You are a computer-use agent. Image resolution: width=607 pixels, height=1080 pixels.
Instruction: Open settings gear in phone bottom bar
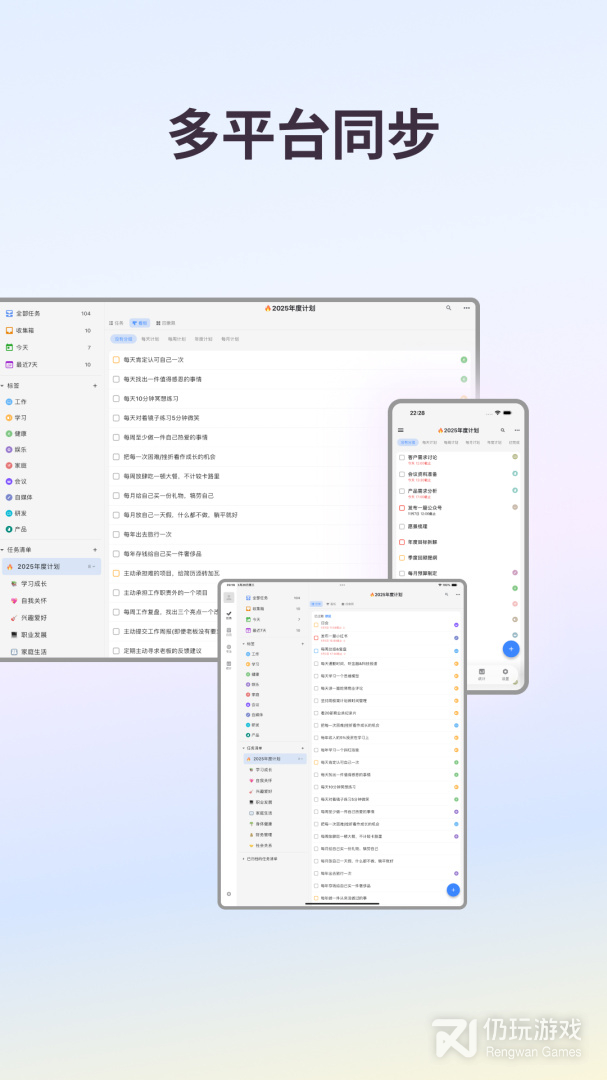pyautogui.click(x=505, y=673)
